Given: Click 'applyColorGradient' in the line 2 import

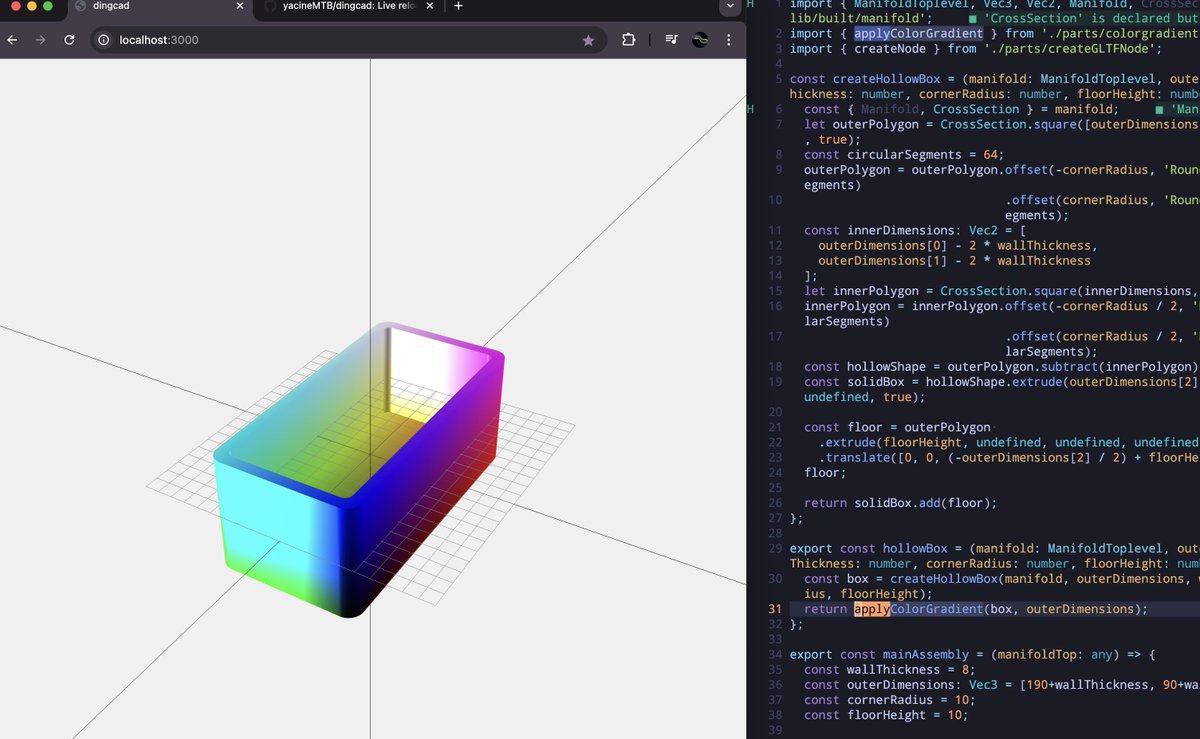Looking at the screenshot, I should [919, 33].
